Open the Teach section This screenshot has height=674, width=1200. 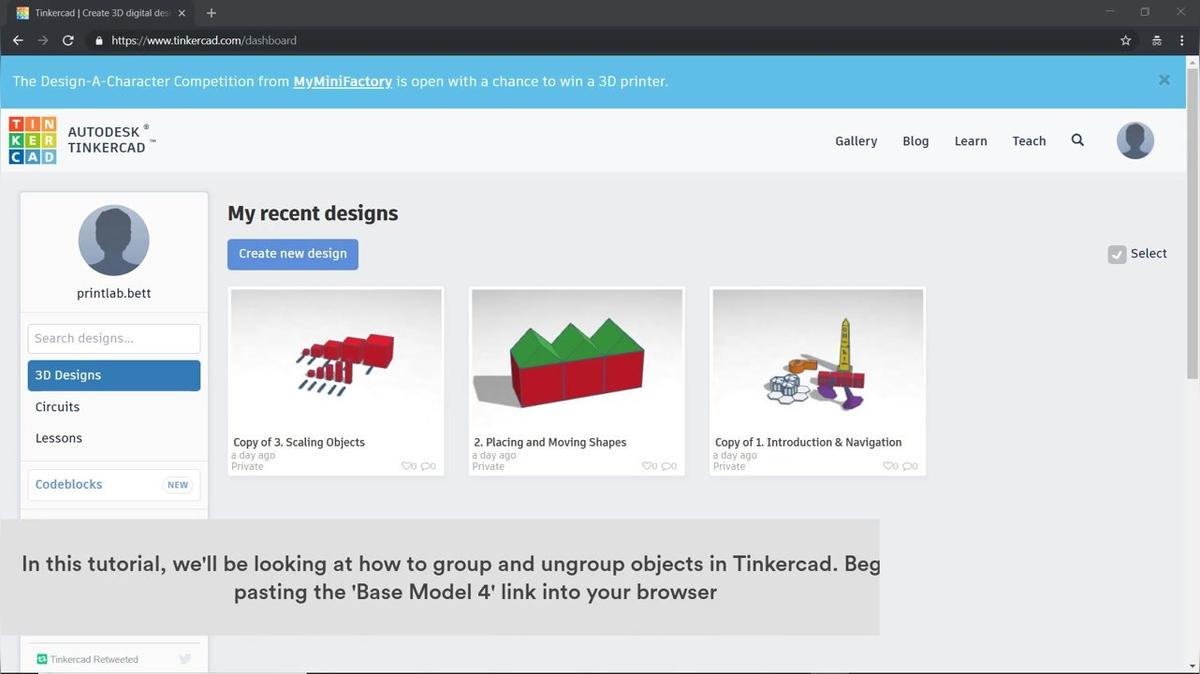(1029, 141)
